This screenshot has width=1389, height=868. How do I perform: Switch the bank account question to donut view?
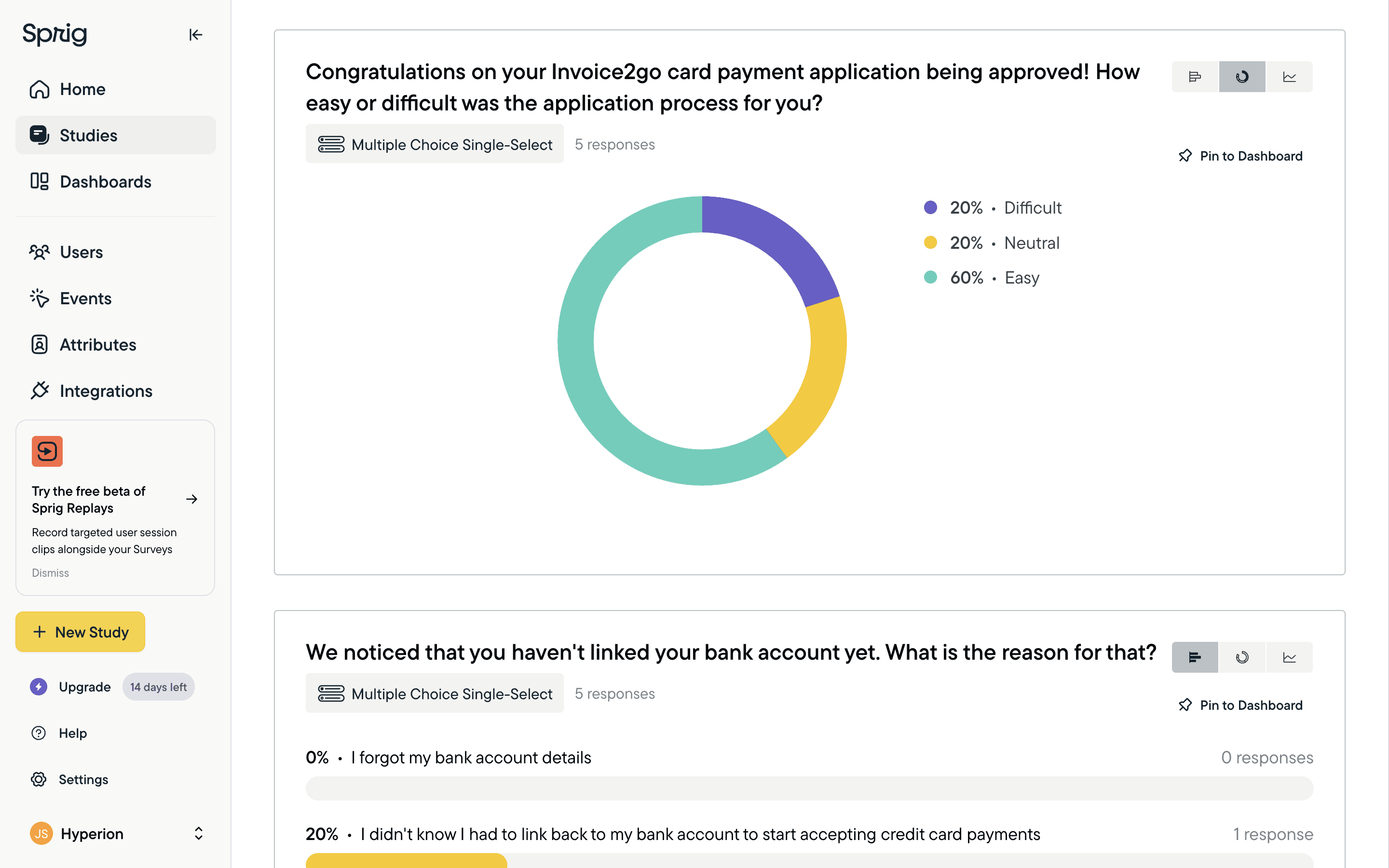[1242, 657]
